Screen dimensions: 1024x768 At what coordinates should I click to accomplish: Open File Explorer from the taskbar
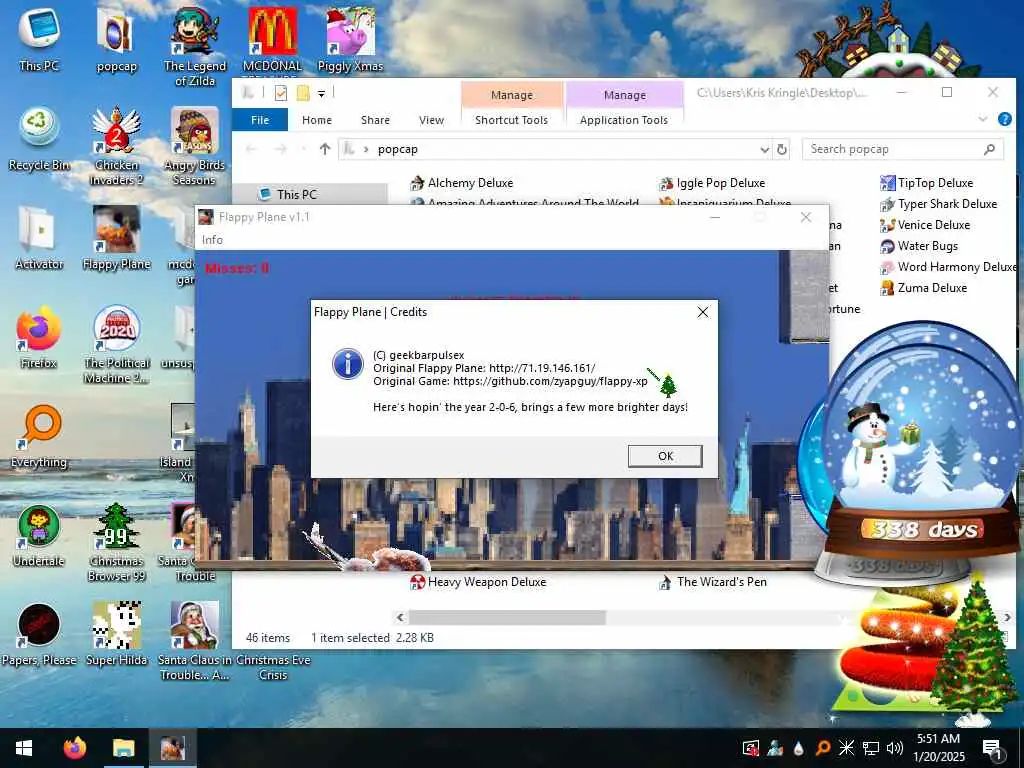(x=123, y=748)
